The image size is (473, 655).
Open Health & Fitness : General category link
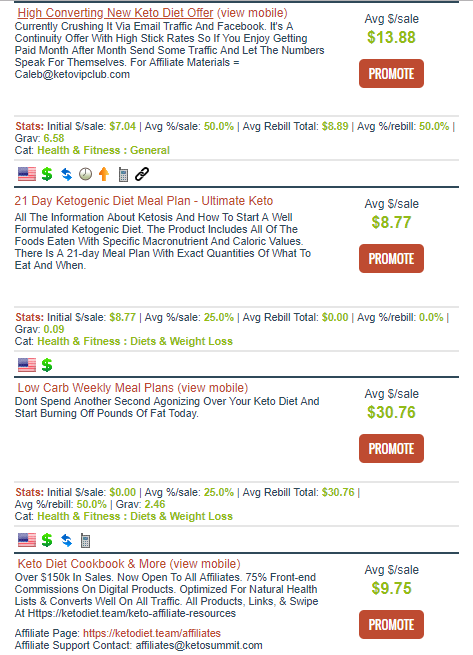click(x=104, y=150)
